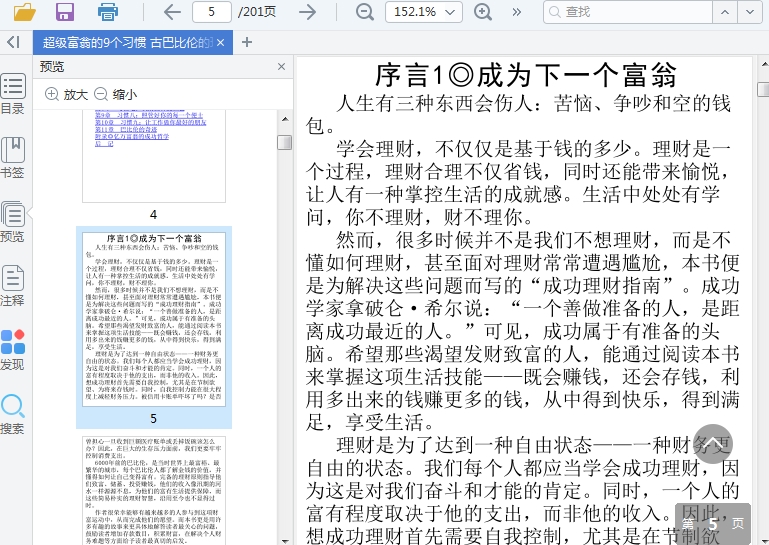Open the 注释 annotations panel
Viewport: 769px width, 545px height.
point(13,285)
